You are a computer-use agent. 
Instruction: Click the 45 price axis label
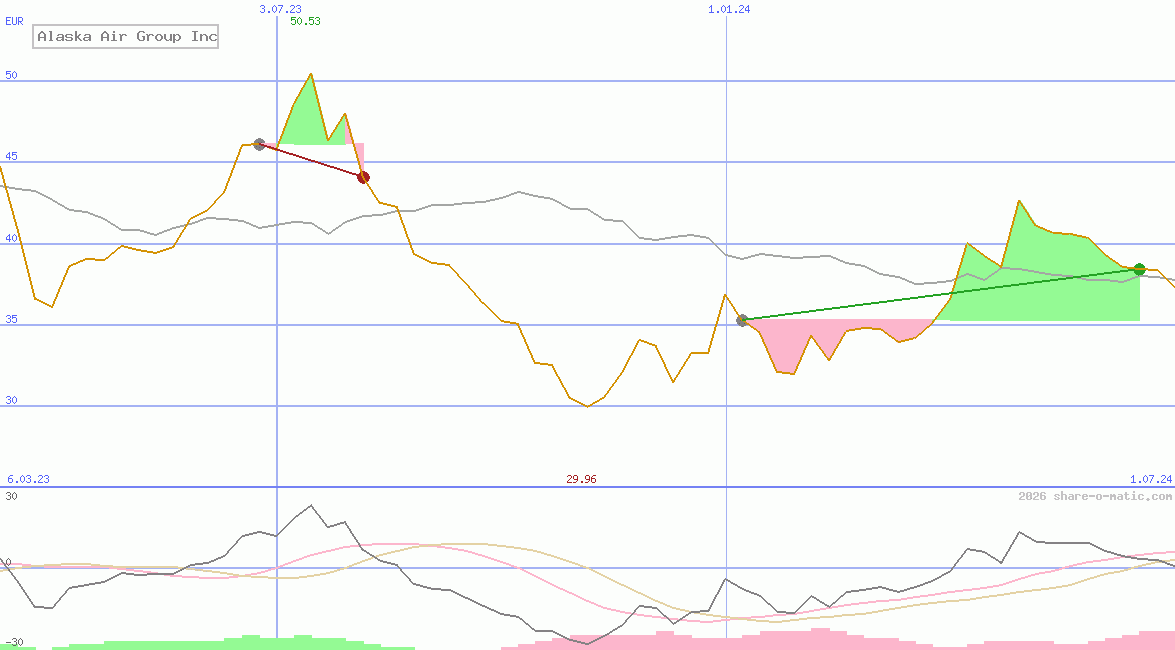(11, 157)
